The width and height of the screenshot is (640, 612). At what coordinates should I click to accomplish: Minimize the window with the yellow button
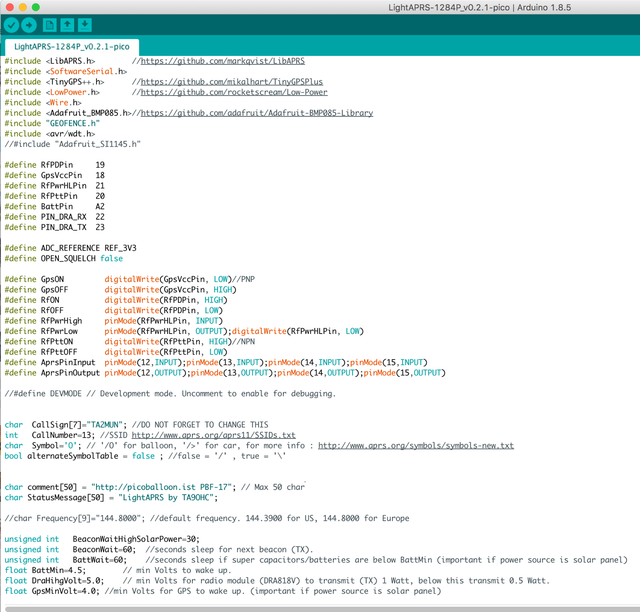point(24,7)
